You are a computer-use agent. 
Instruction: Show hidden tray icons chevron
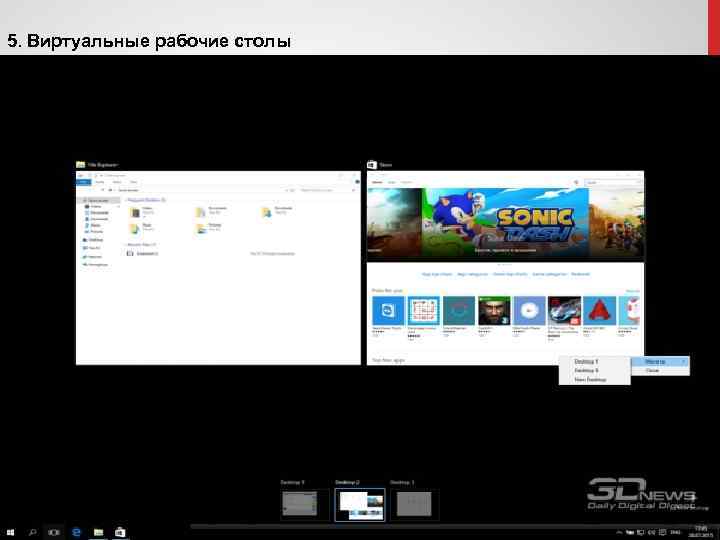(619, 532)
